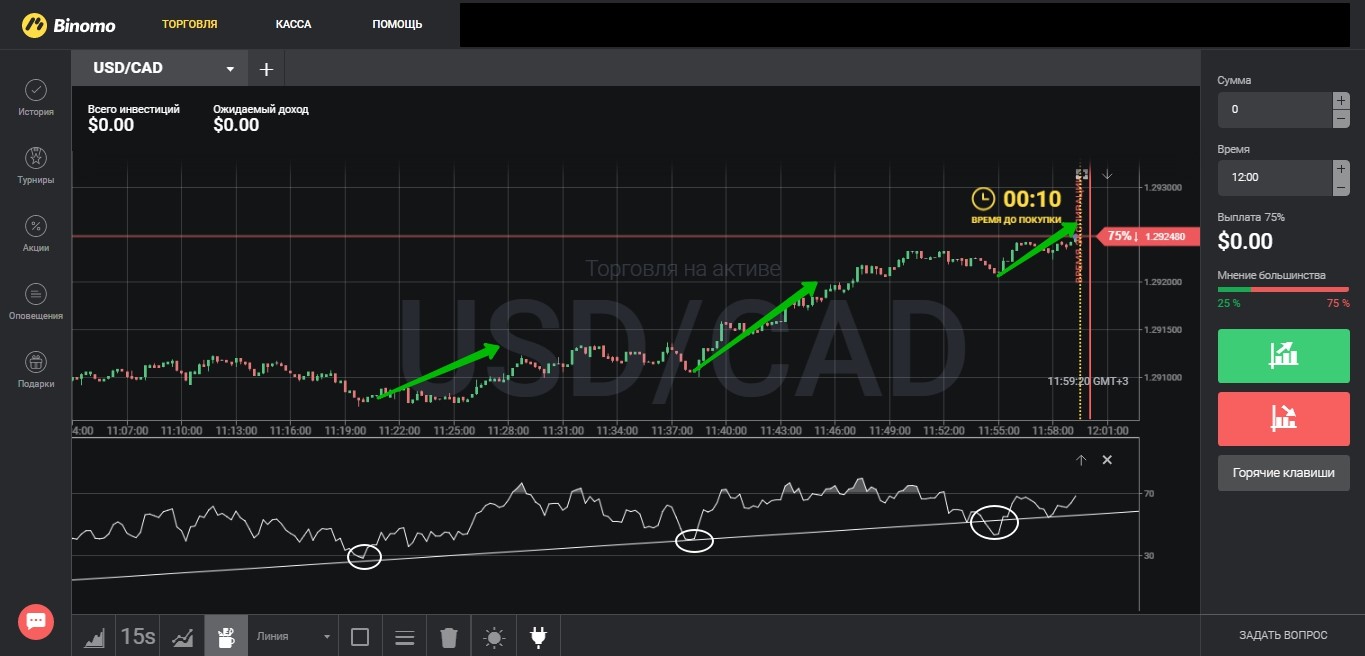Open the Касса menu
The image size is (1365, 656).
point(294,24)
